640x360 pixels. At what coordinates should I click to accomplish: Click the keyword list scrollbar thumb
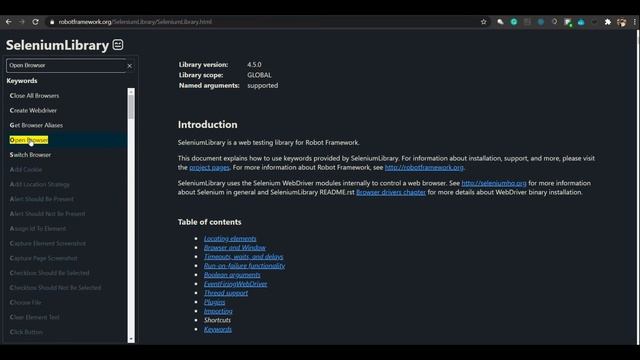pyautogui.click(x=131, y=107)
